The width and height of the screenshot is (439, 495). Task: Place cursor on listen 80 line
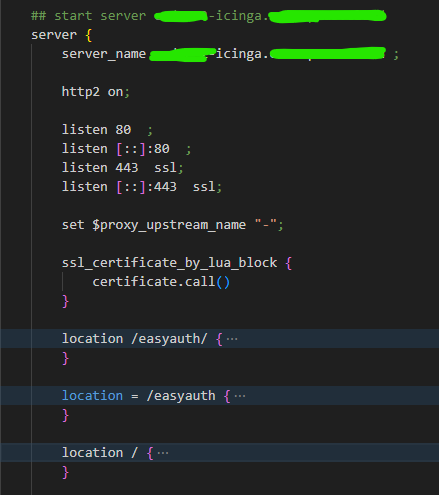tap(107, 130)
